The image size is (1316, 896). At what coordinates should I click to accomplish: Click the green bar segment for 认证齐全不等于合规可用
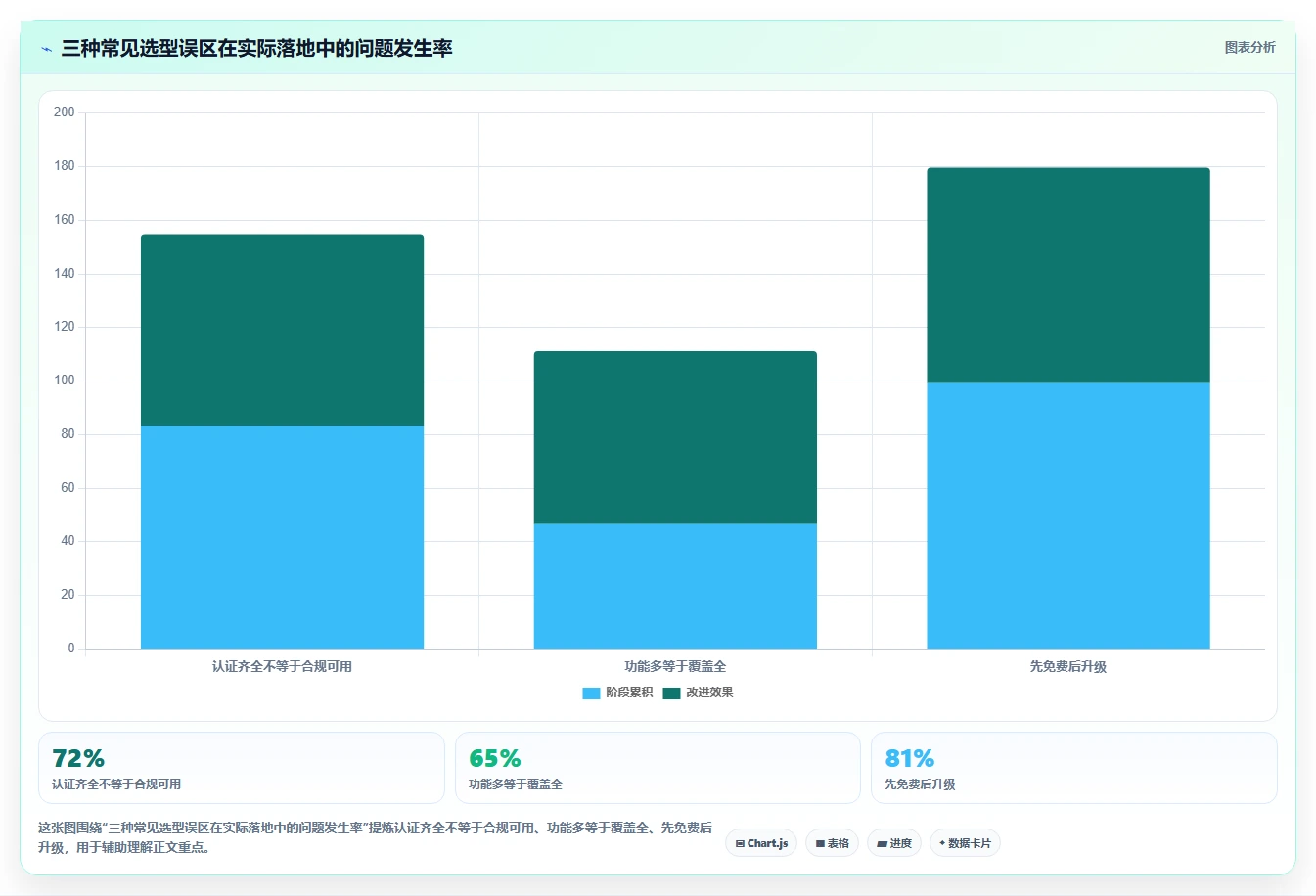point(282,330)
